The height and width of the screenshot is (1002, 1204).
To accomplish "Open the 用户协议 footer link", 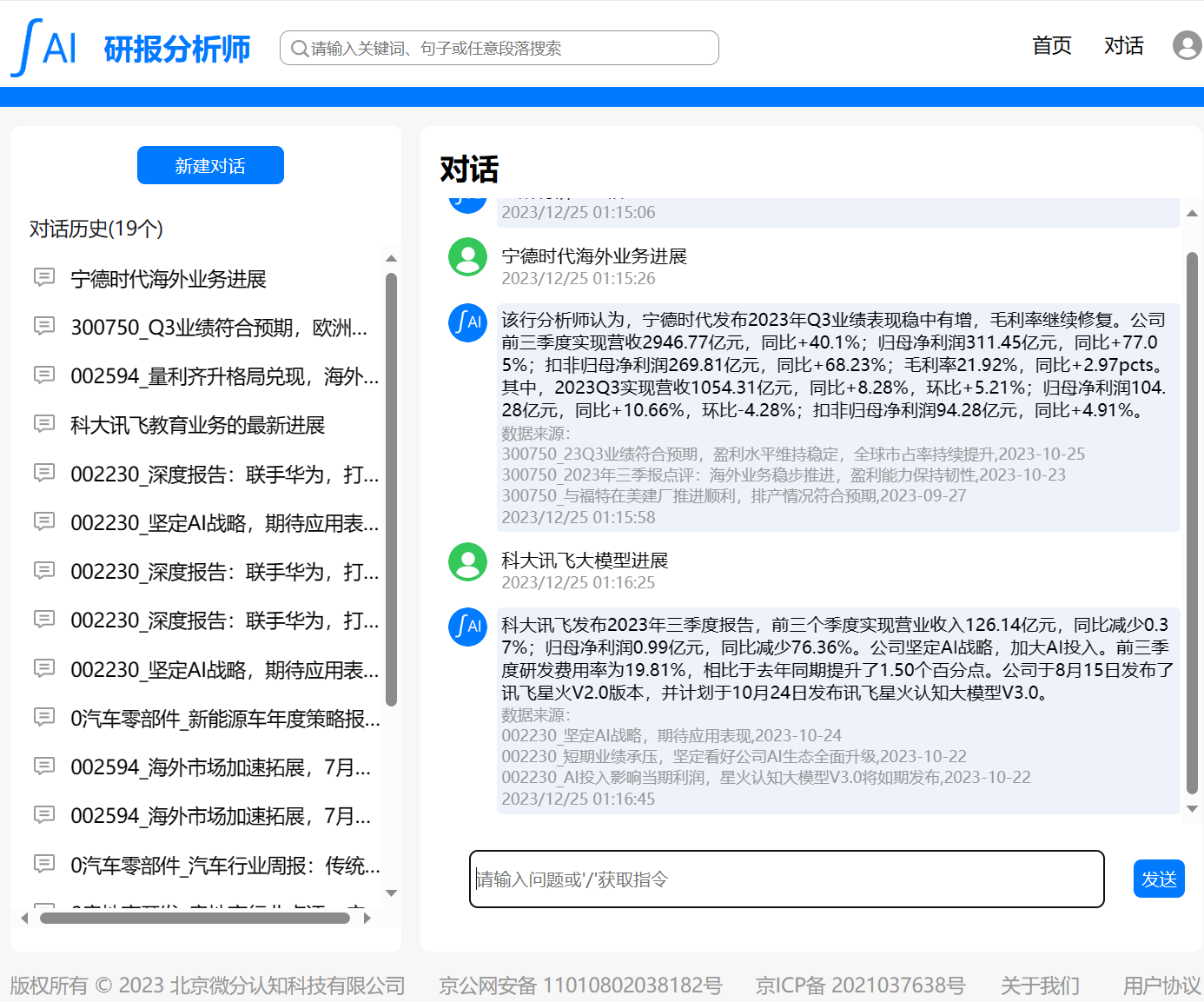I will (1162, 985).
